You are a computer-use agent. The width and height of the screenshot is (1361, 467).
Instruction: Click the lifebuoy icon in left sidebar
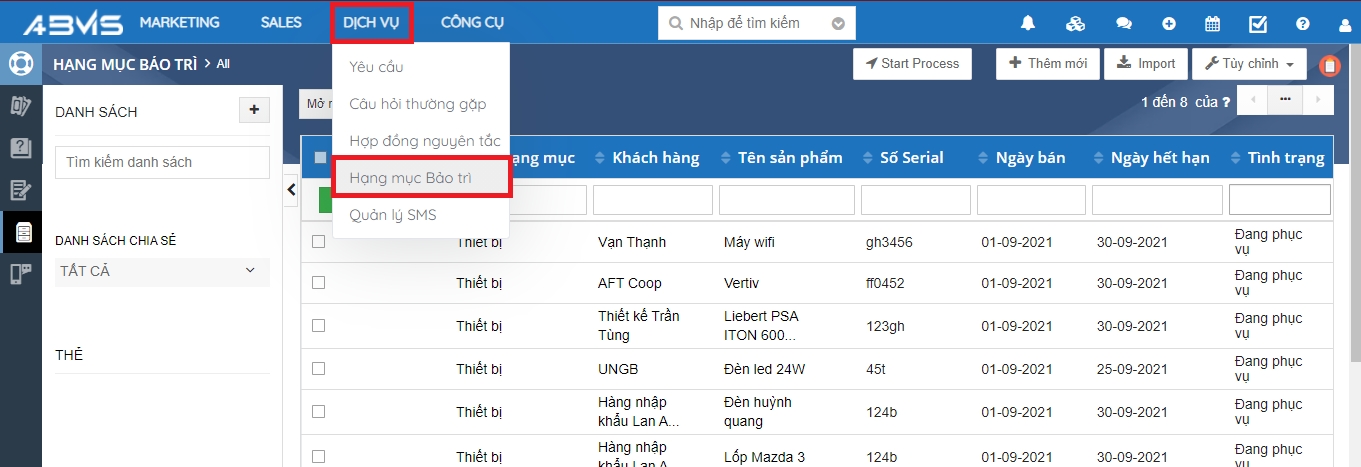[x=20, y=64]
